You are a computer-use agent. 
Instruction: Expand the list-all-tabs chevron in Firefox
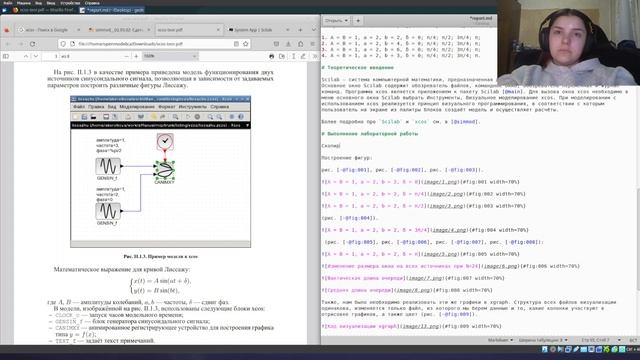313,30
